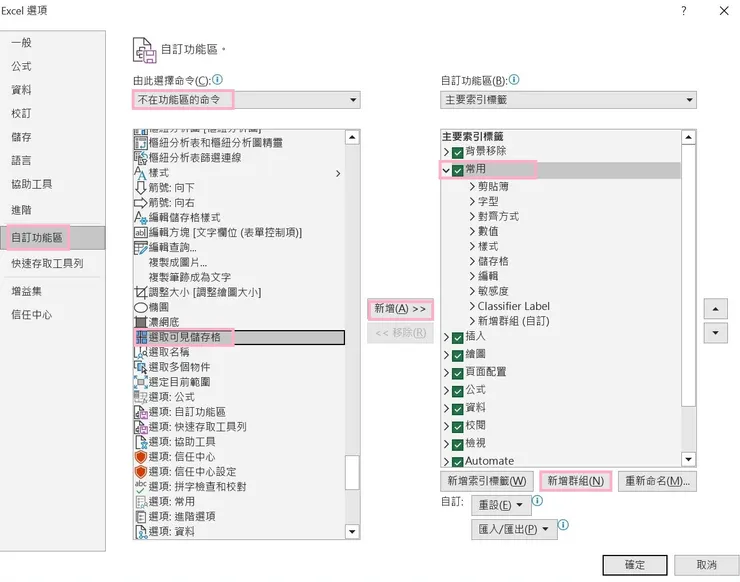Uncheck the 繪圖 tab checkbox
The width and height of the screenshot is (740, 582).
click(457, 356)
